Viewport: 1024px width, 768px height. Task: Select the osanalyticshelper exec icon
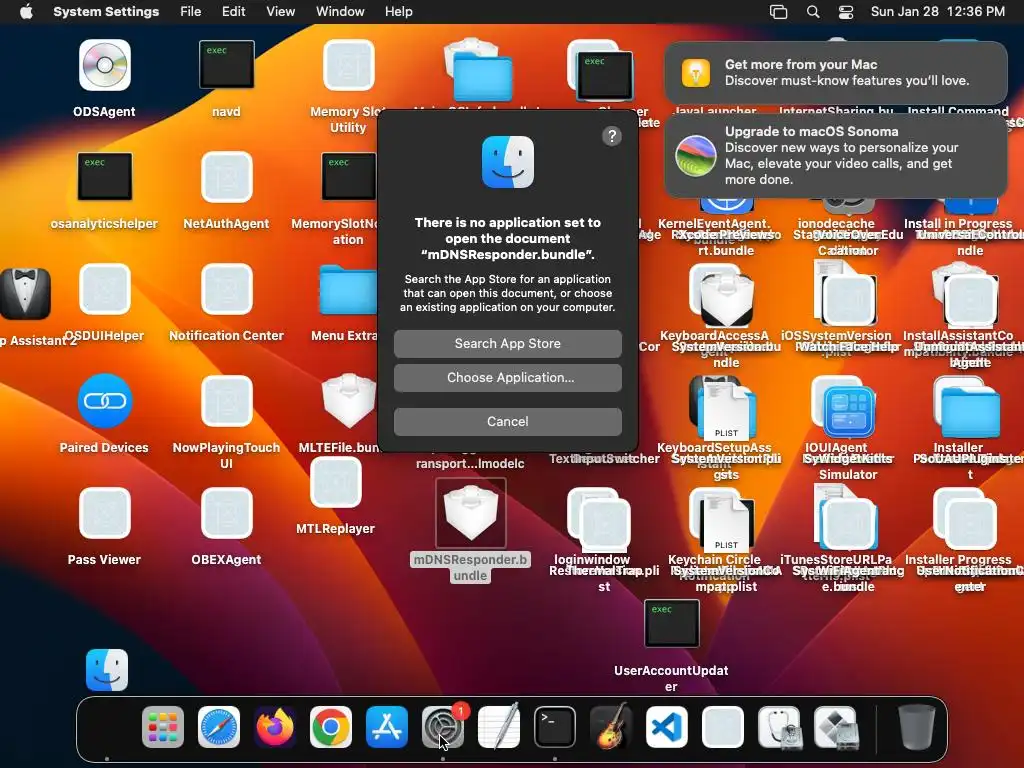[104, 176]
